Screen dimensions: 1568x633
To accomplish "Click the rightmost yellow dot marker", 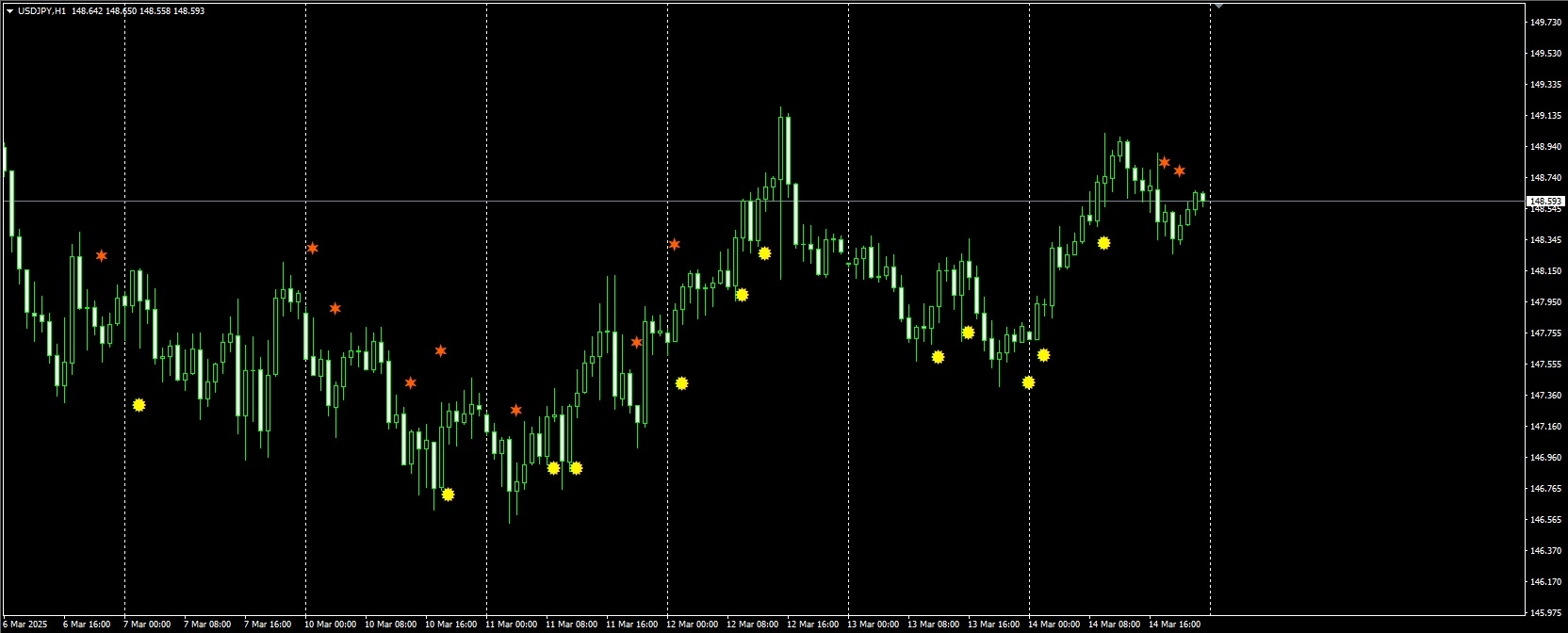I will pyautogui.click(x=1103, y=243).
